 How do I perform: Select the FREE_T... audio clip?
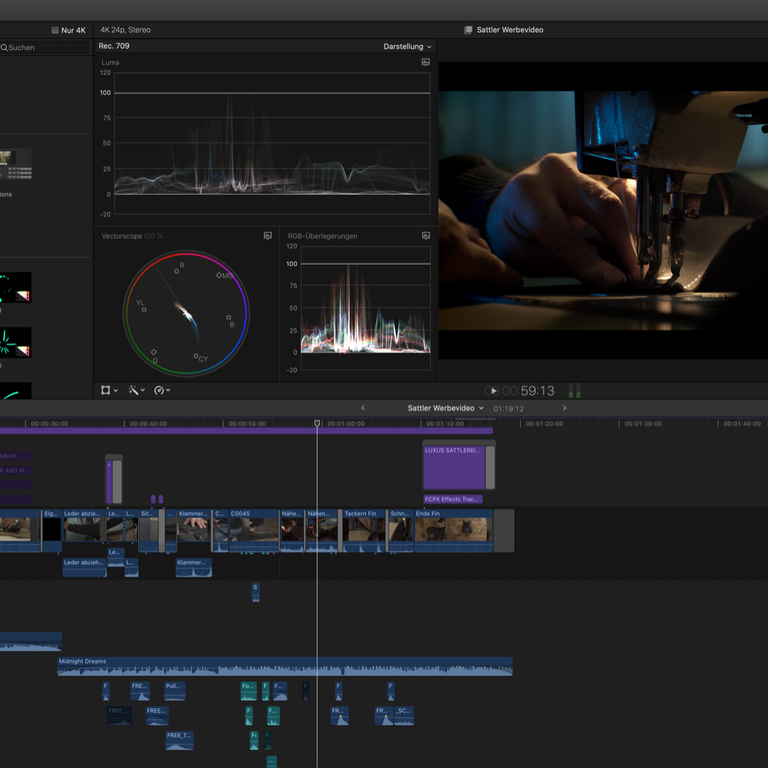coord(179,741)
